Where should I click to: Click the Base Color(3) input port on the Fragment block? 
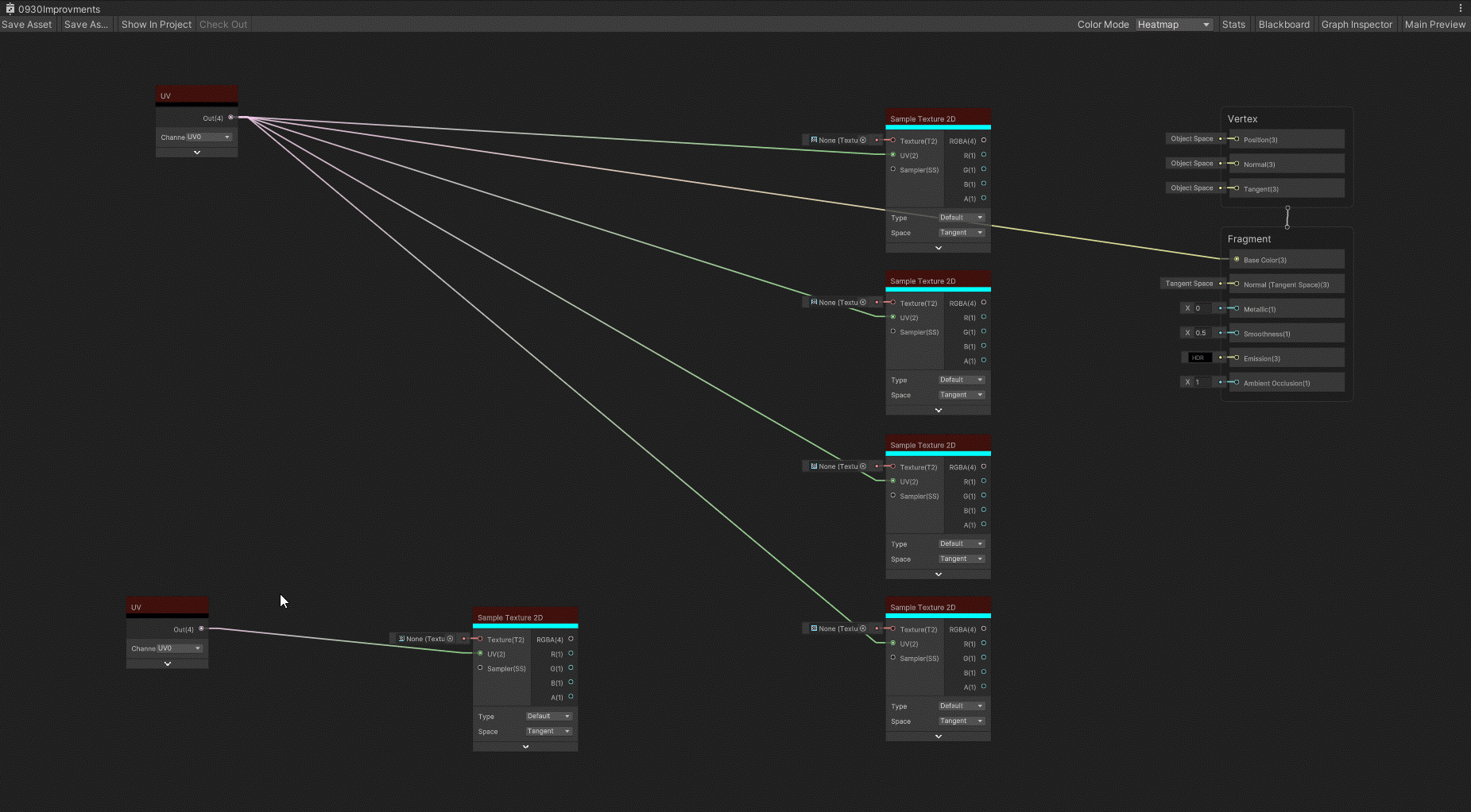tap(1235, 260)
